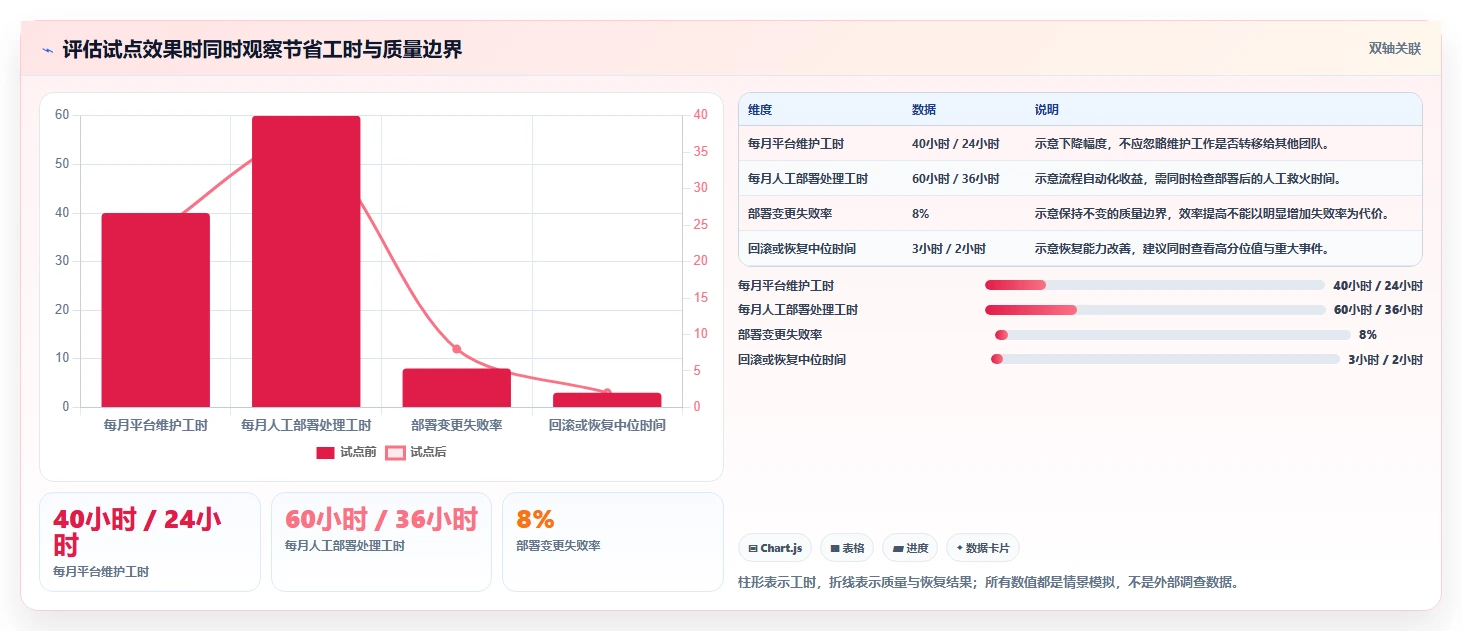Screen dimensions: 1462x631
Task: Toggle the 试点后 legend entry
Action: coord(416,452)
